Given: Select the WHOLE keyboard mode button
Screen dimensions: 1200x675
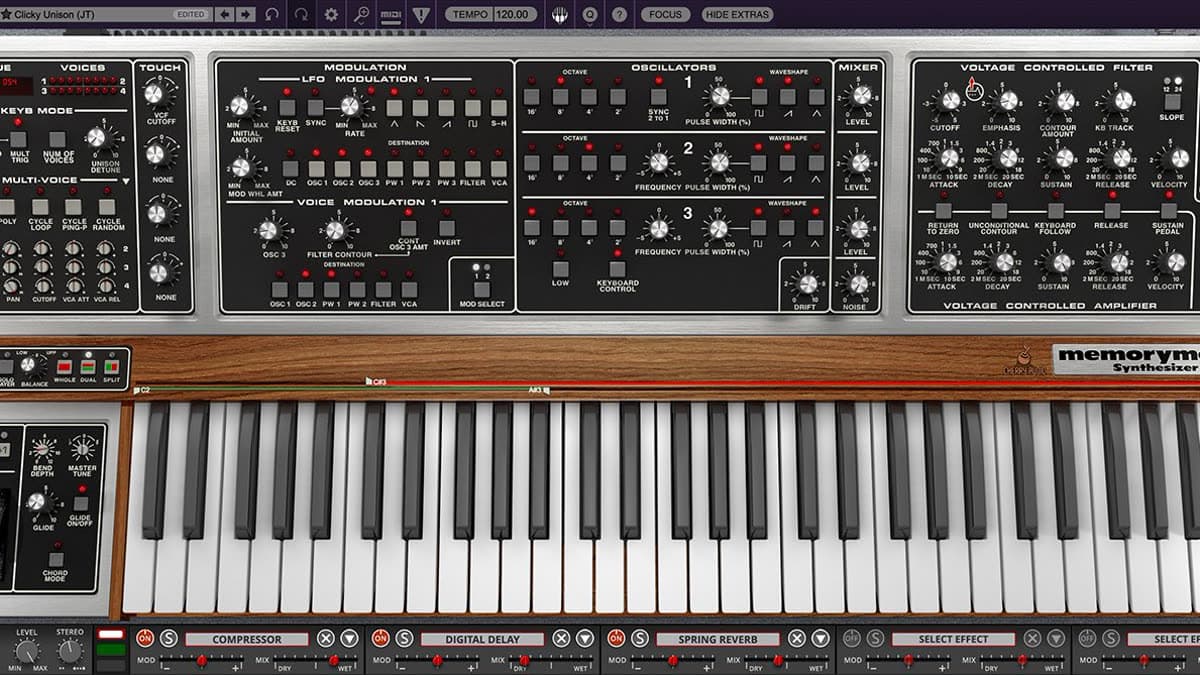Looking at the screenshot, I should (64, 367).
